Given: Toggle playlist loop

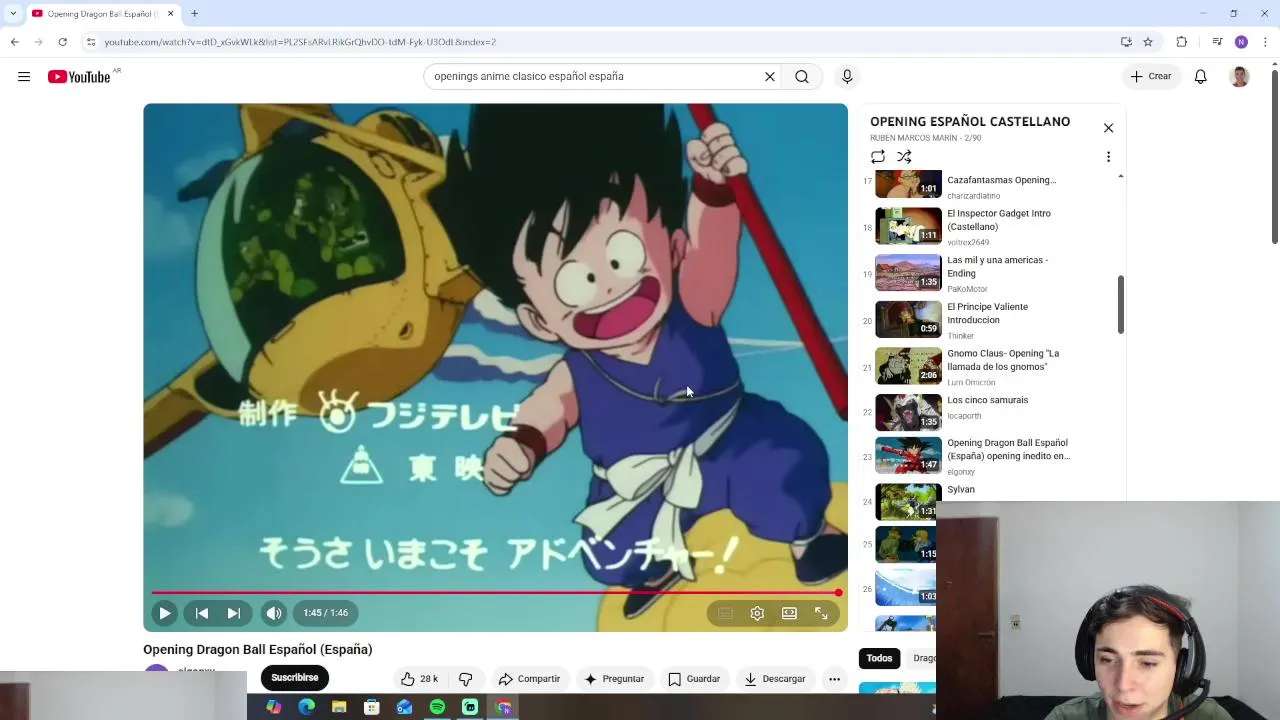Looking at the screenshot, I should click(x=878, y=157).
